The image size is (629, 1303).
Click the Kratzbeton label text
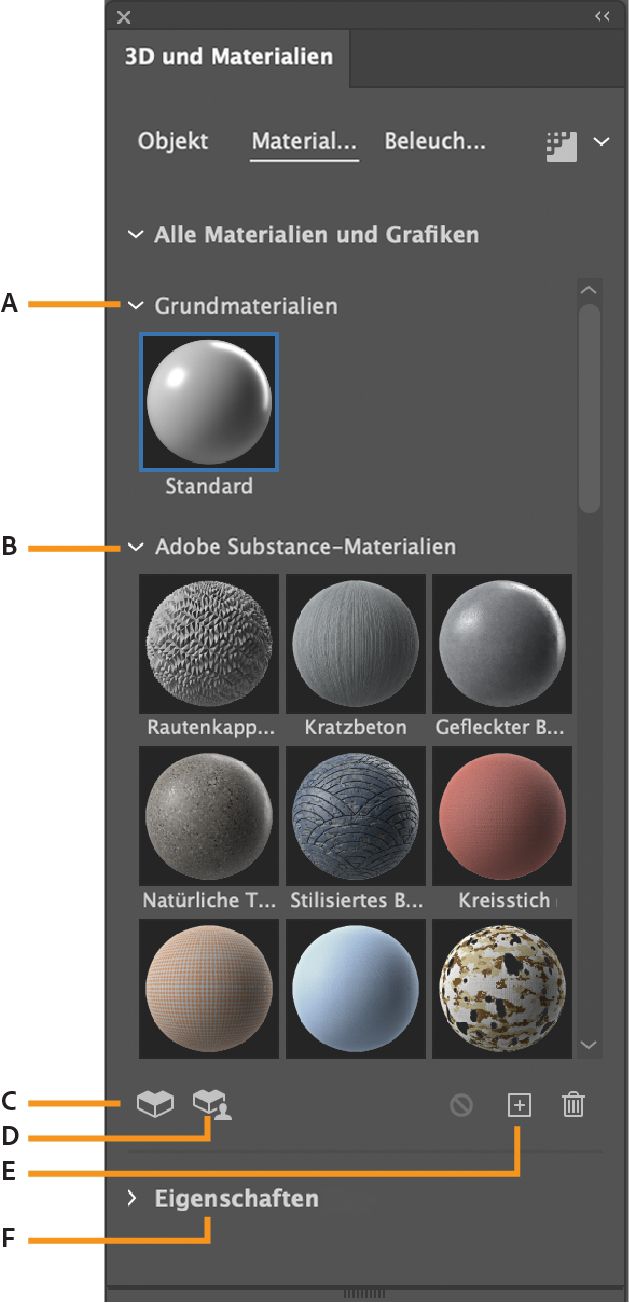(356, 728)
